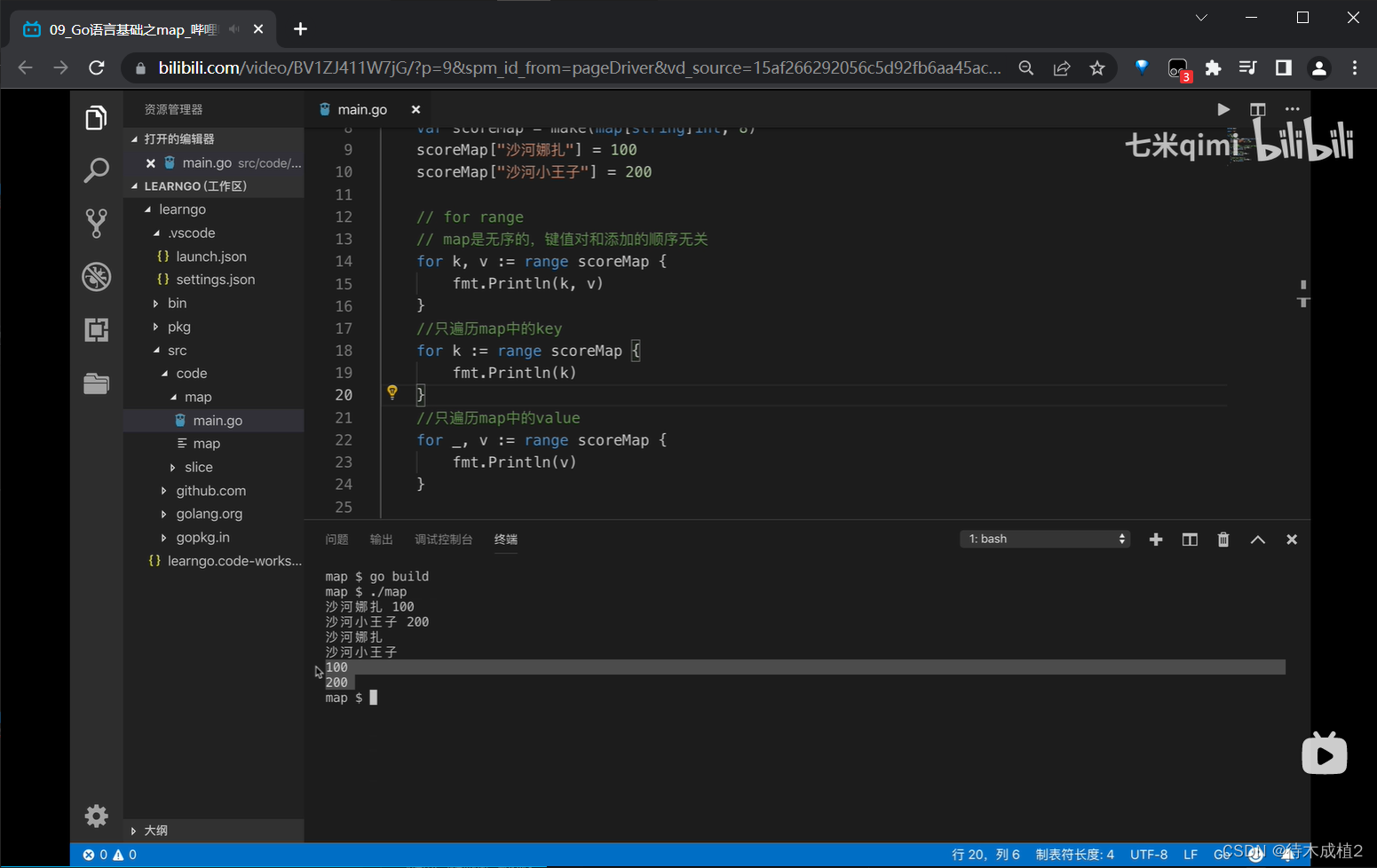Click errors and warnings count in status bar
Viewport: 1377px width, 868px height.
click(x=110, y=855)
